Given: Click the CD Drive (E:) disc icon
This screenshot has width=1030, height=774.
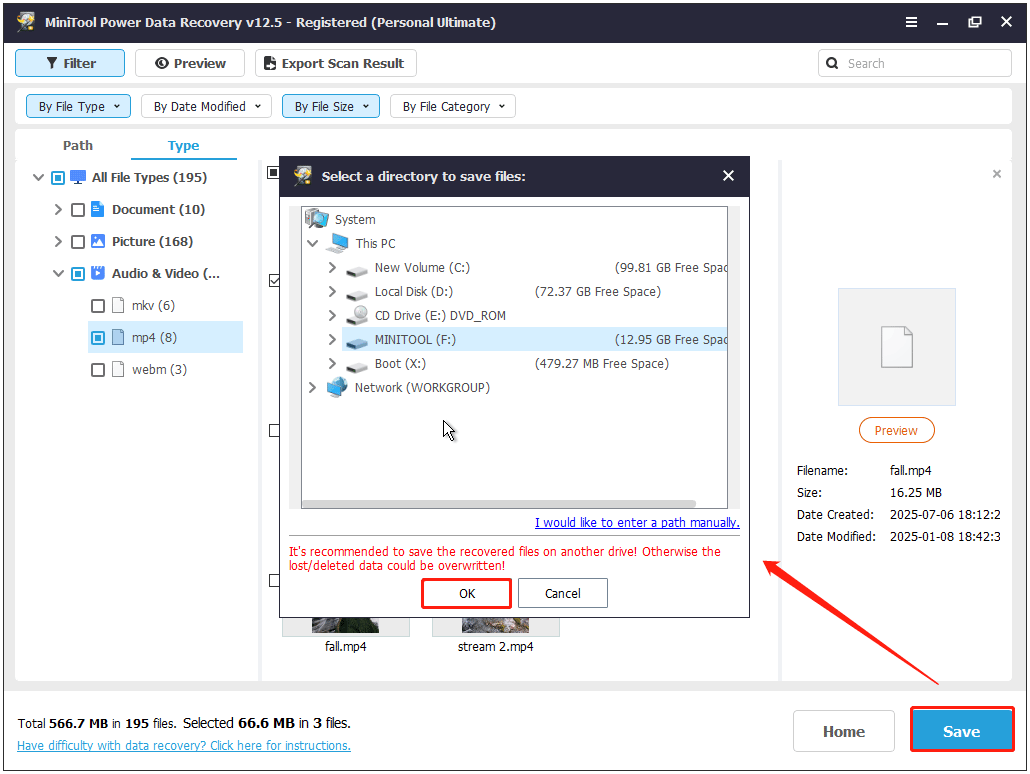Looking at the screenshot, I should tap(357, 316).
